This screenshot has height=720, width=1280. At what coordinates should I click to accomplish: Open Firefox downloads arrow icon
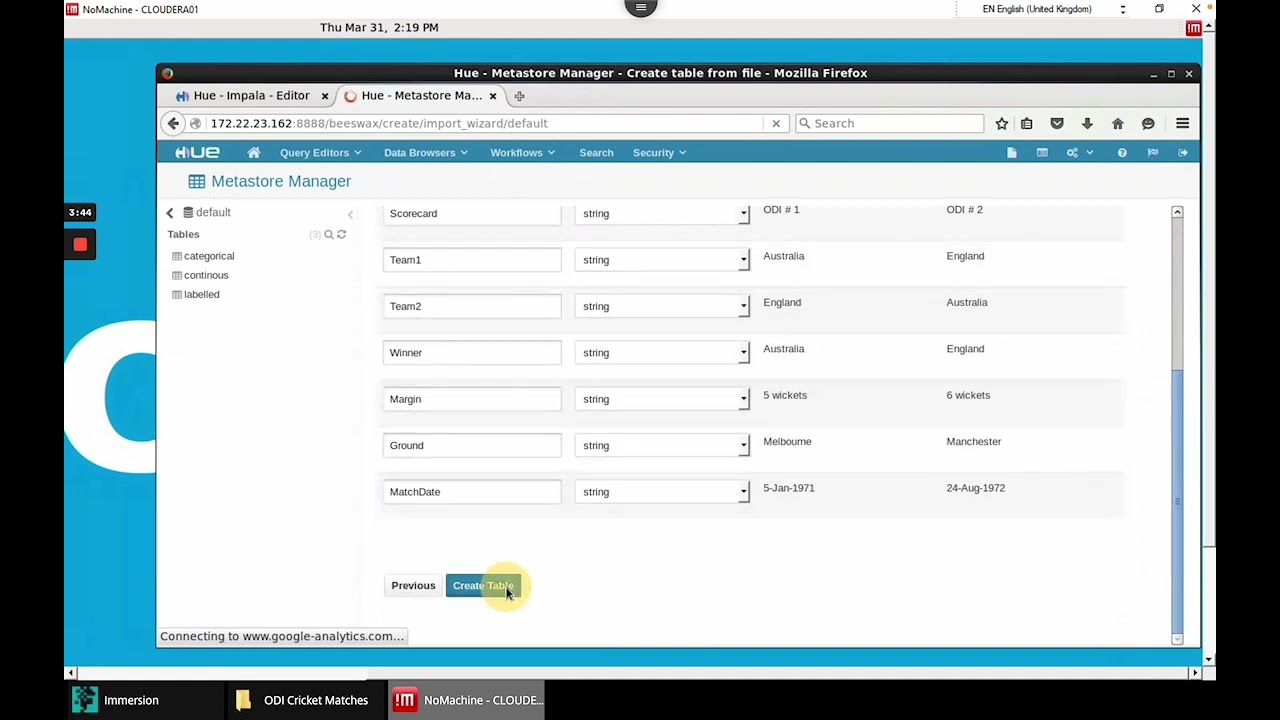click(1087, 123)
